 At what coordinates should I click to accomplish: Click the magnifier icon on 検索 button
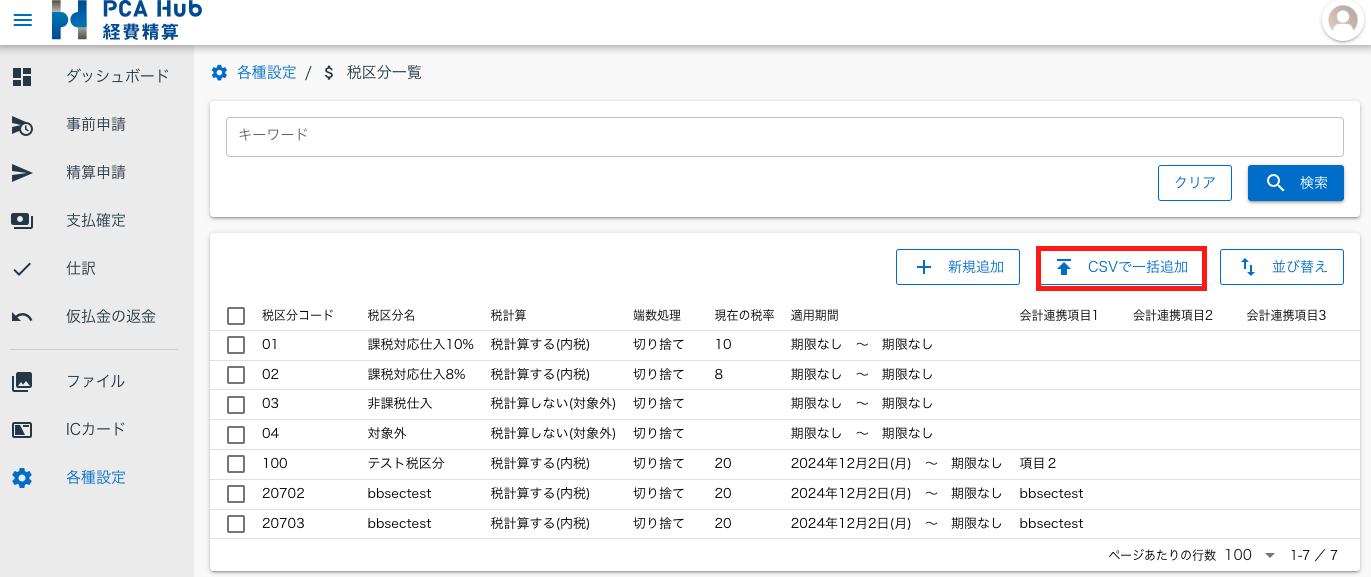[1275, 183]
